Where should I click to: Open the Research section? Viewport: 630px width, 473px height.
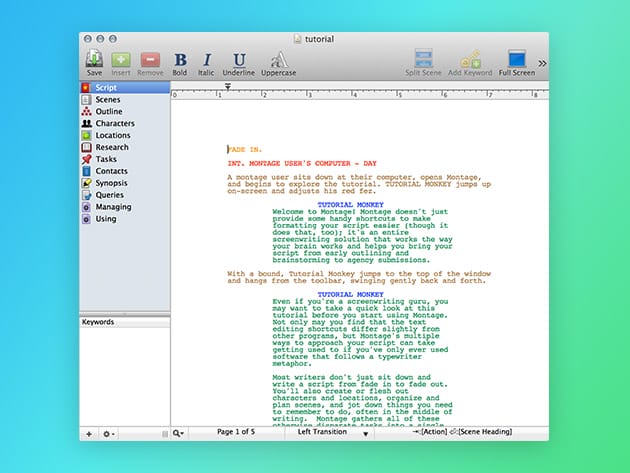pos(125,147)
